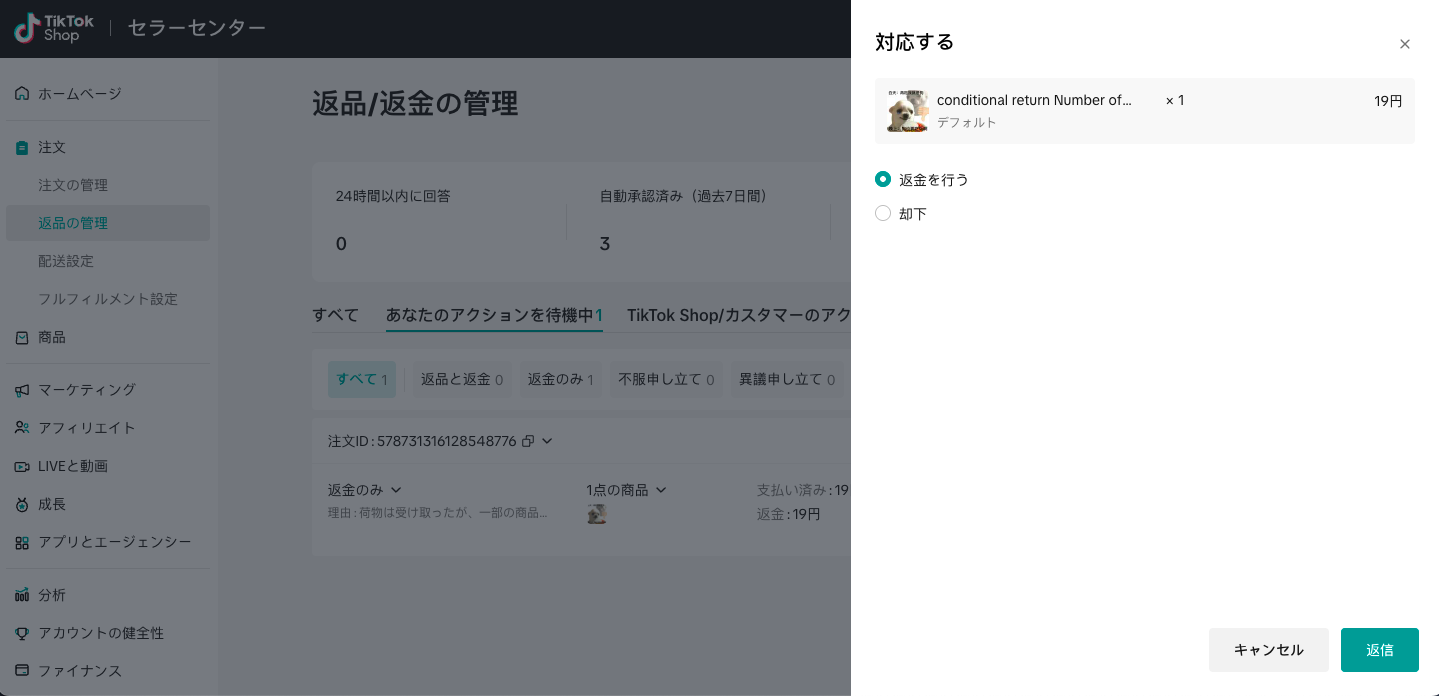
Task: Click the dog product thumbnail in the dialog
Action: [907, 110]
